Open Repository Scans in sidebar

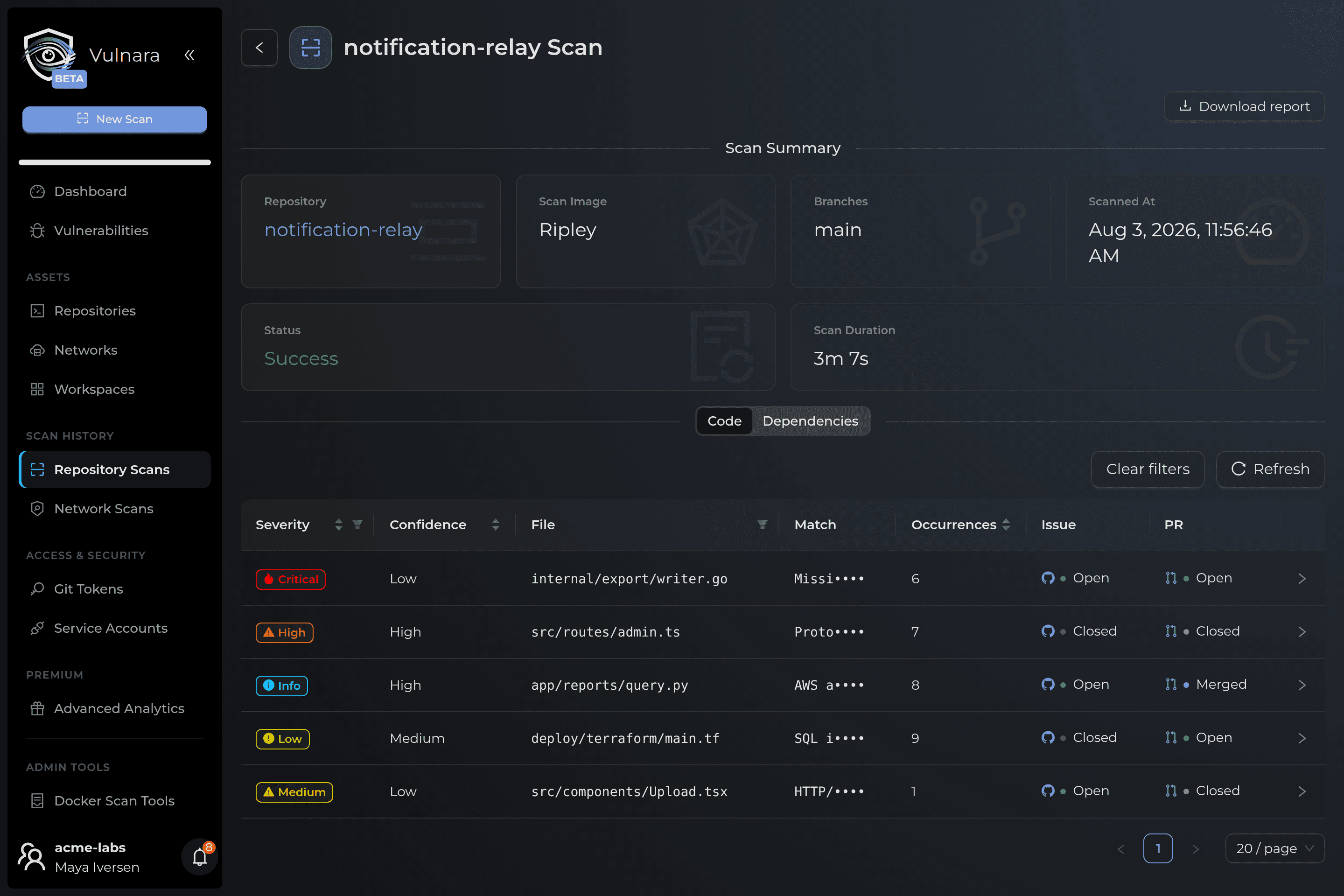(114, 470)
